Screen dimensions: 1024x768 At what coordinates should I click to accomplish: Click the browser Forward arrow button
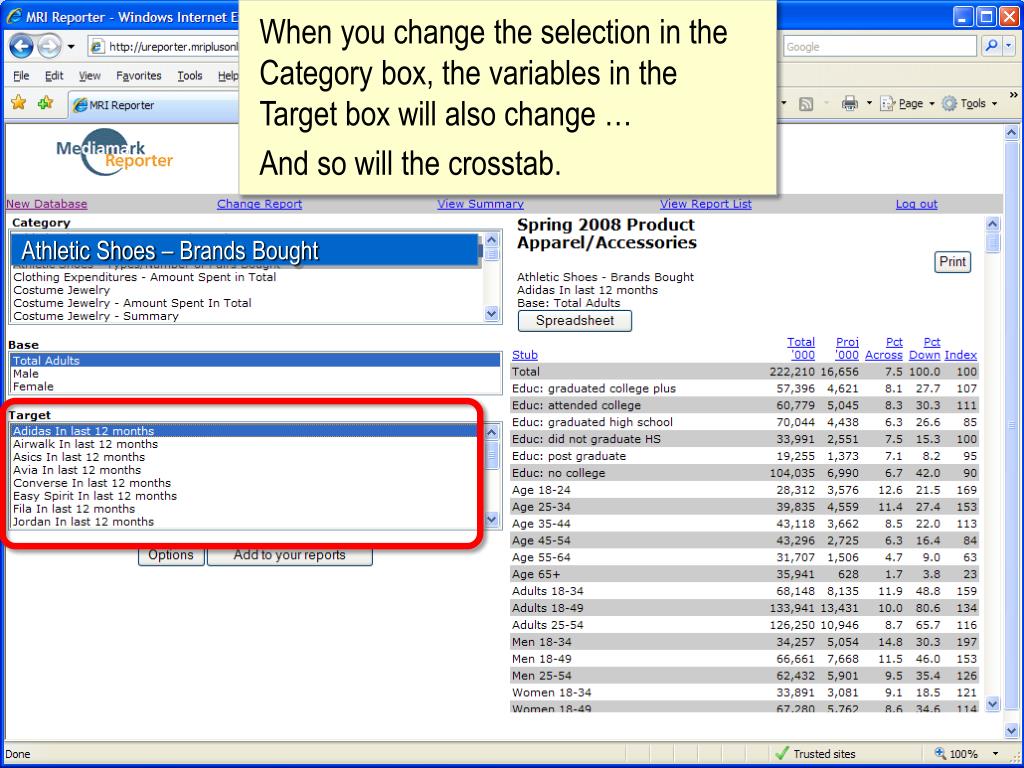(49, 46)
